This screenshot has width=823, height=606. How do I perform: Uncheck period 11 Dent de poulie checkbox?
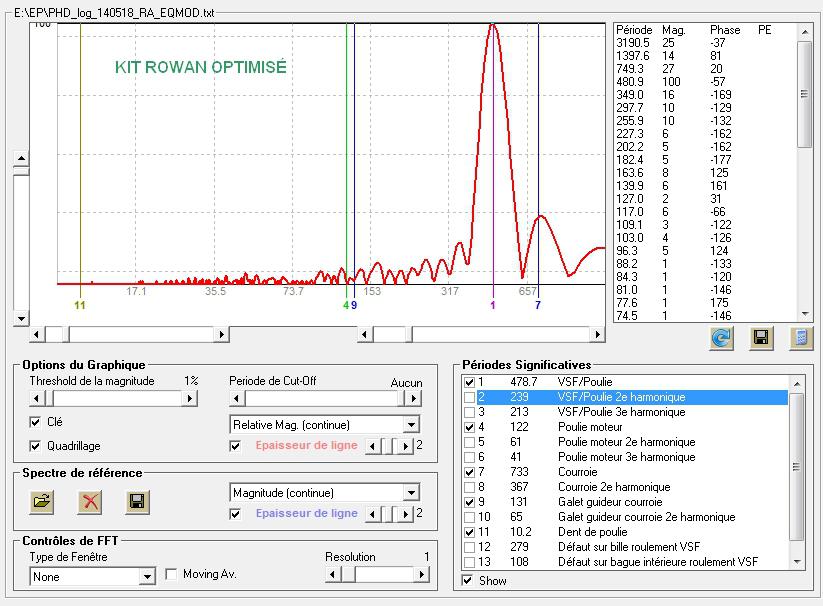470,532
